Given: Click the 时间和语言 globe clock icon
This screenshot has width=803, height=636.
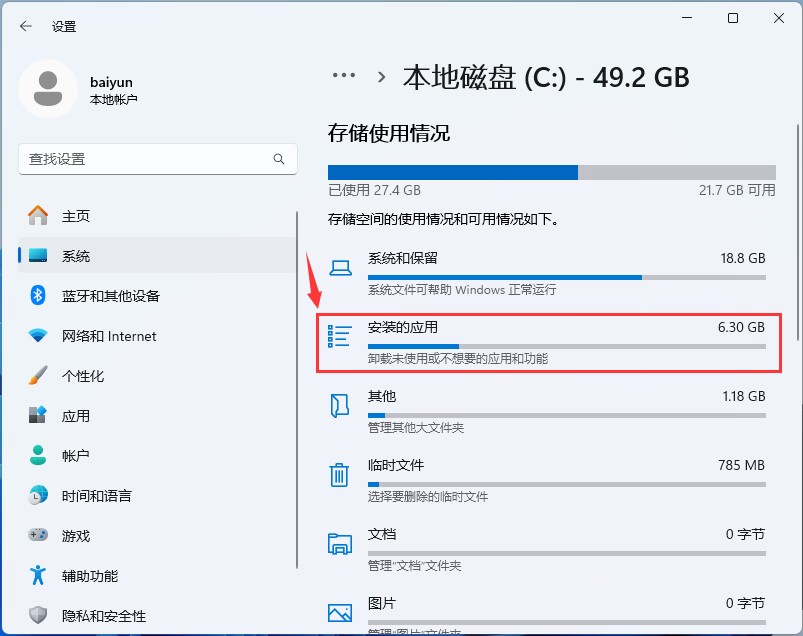Looking at the screenshot, I should pyautogui.click(x=38, y=495).
